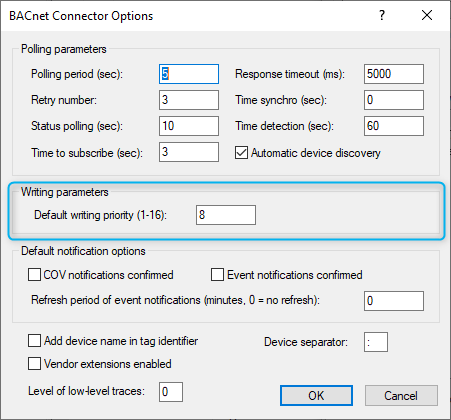Screen dimensions: 451x420
Task: Click the Device separator field
Action: pos(376,342)
